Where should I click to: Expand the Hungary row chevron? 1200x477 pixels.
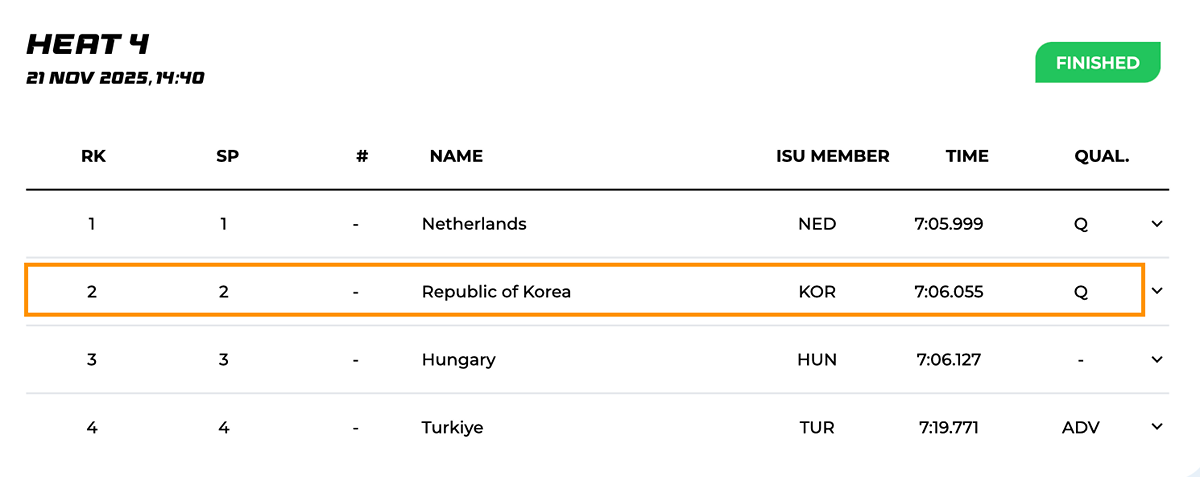pos(1157,359)
